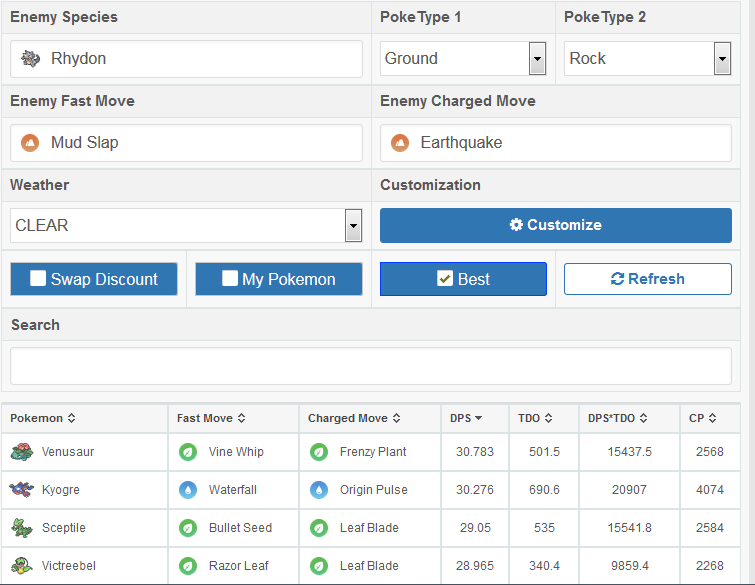This screenshot has width=755, height=585.
Task: Click the Kyogre sprite in results
Action: (20, 490)
